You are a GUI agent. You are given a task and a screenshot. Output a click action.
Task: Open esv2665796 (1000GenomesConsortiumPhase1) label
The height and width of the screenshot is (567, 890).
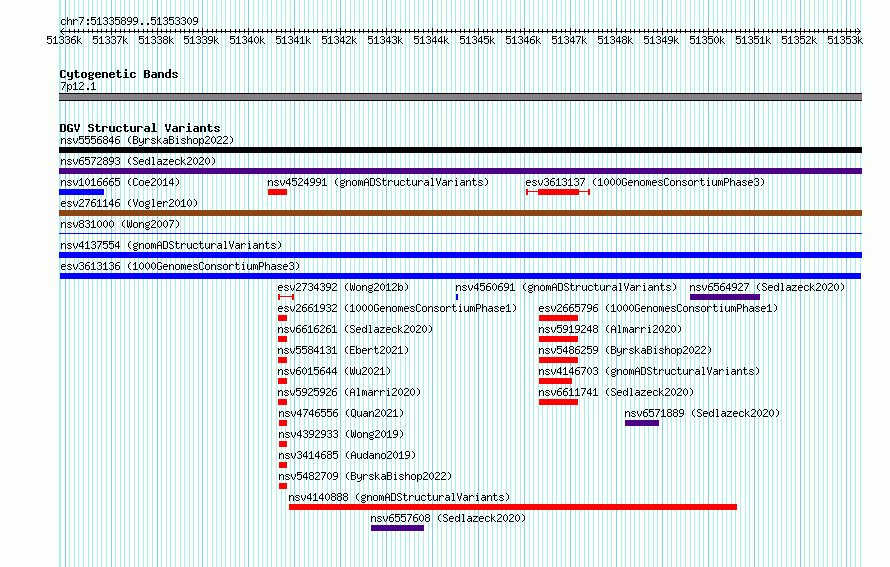[658, 308]
